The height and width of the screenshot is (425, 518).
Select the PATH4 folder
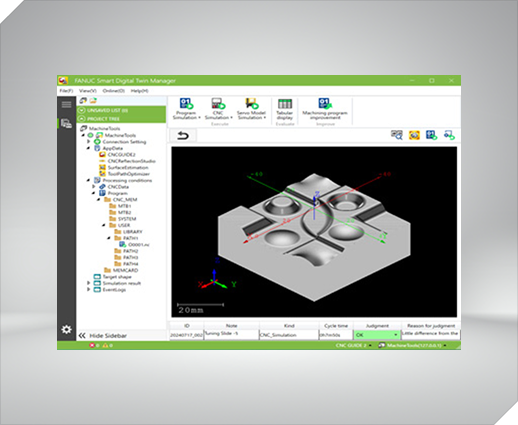130,264
